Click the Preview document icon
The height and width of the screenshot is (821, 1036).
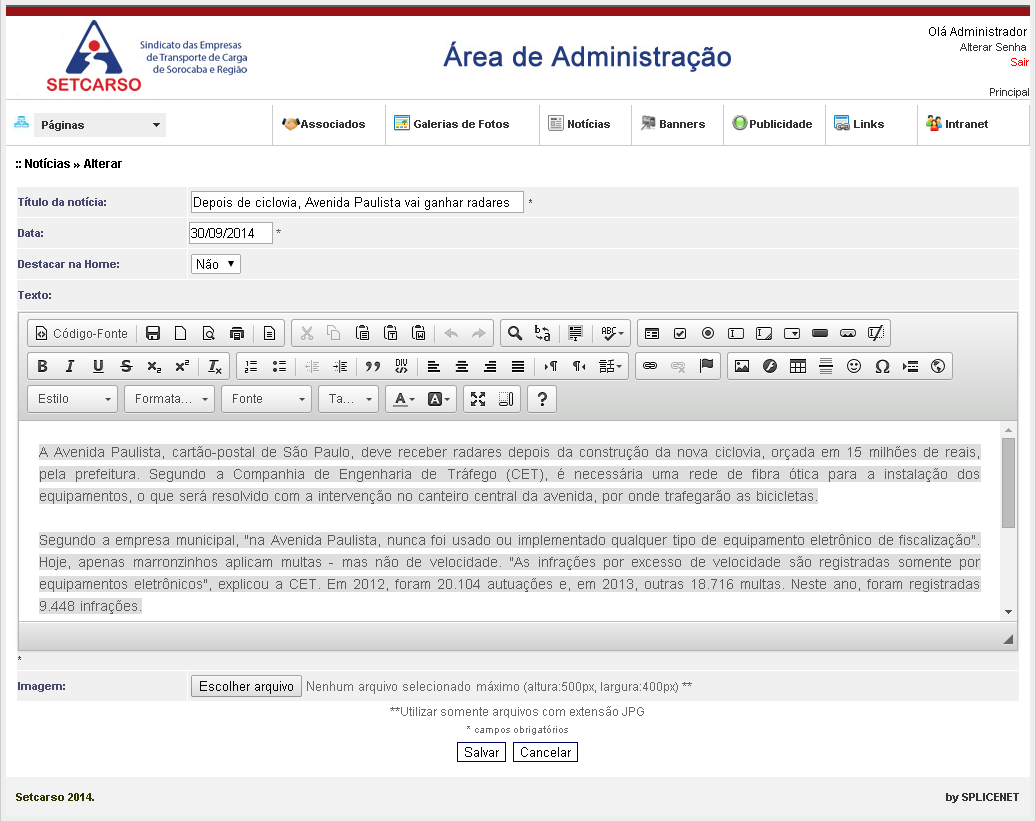tap(209, 334)
